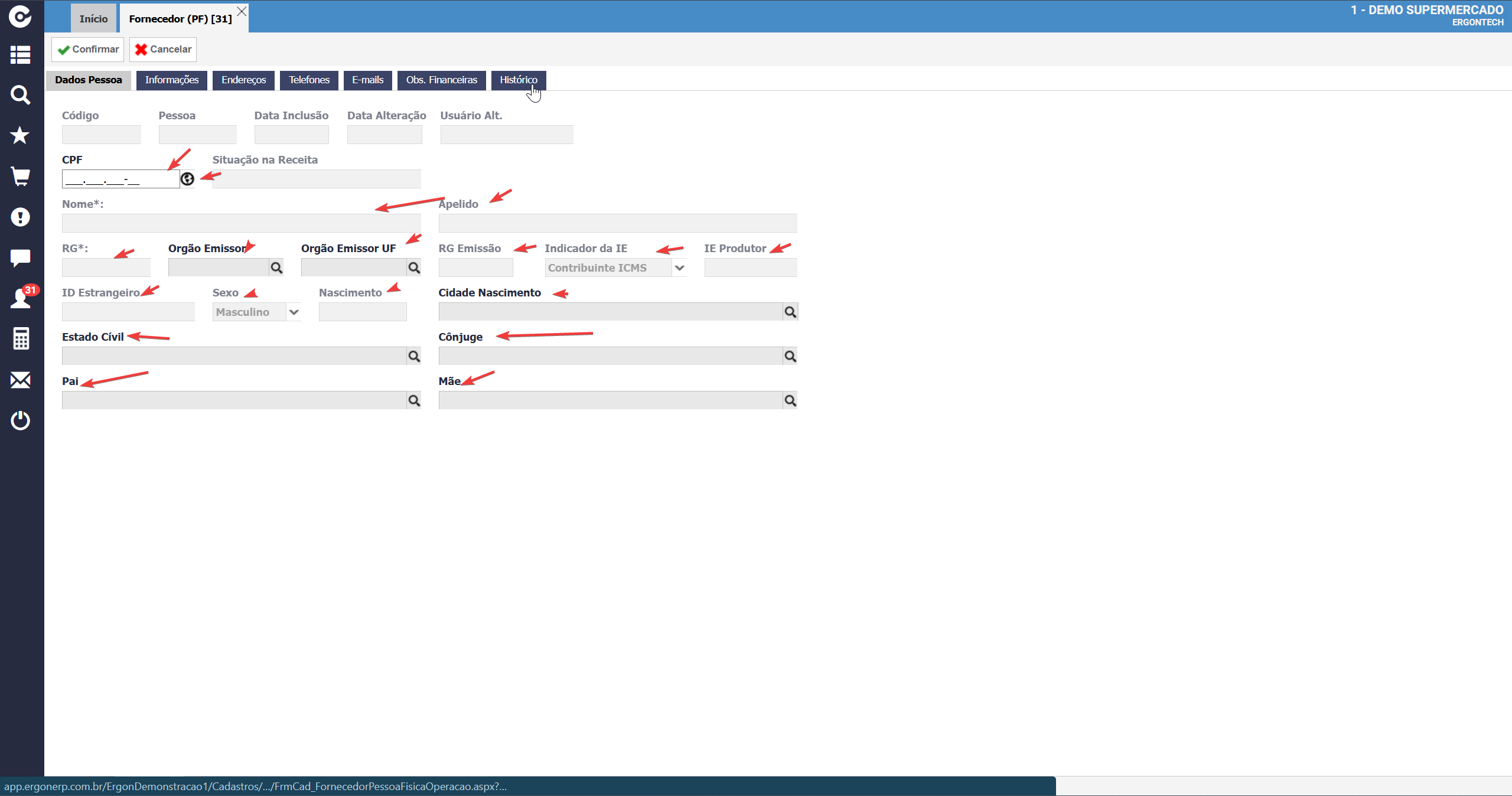Search Cidade Nascimento with magnifier icon

pos(790,312)
